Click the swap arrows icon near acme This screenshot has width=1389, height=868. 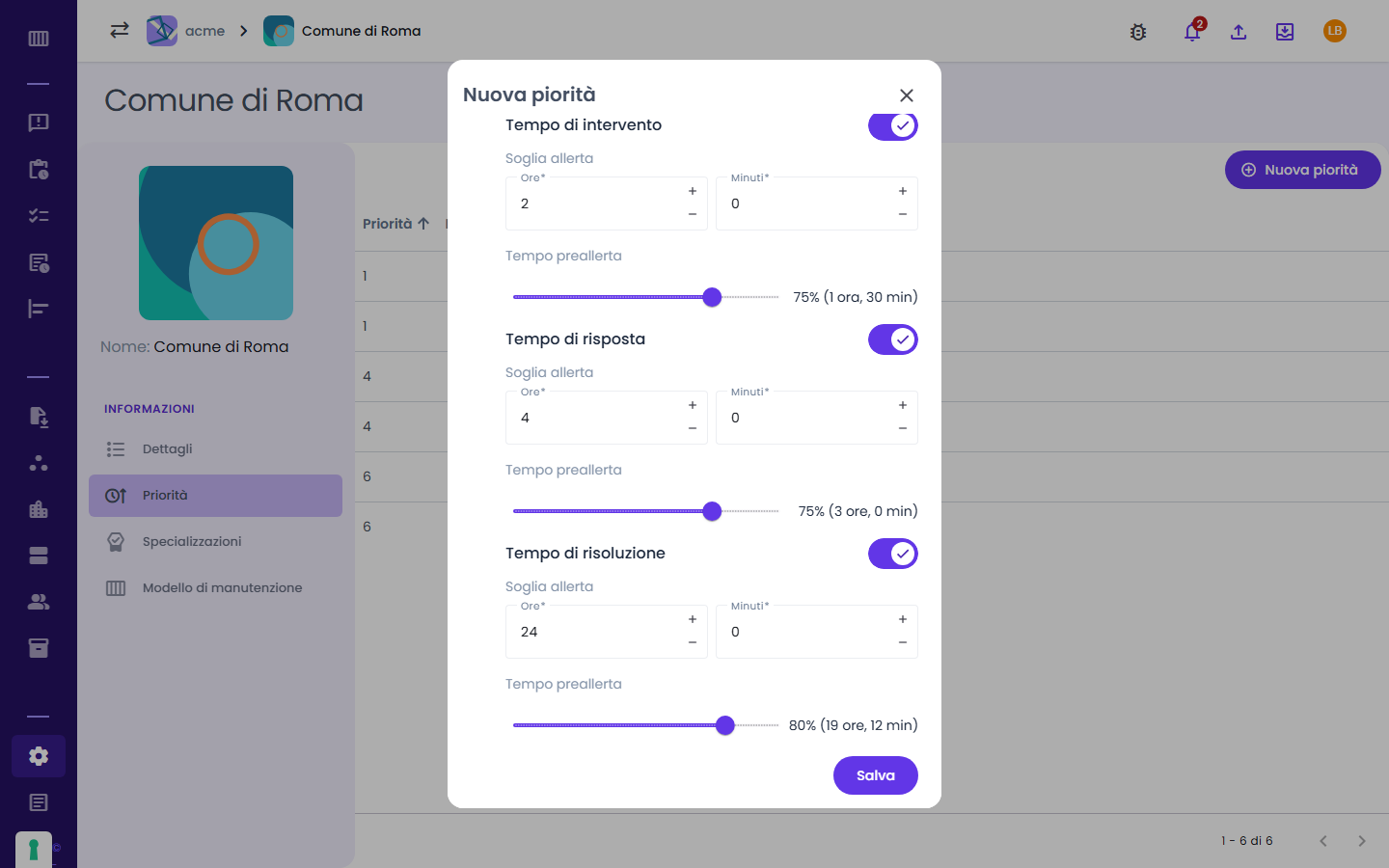[120, 30]
